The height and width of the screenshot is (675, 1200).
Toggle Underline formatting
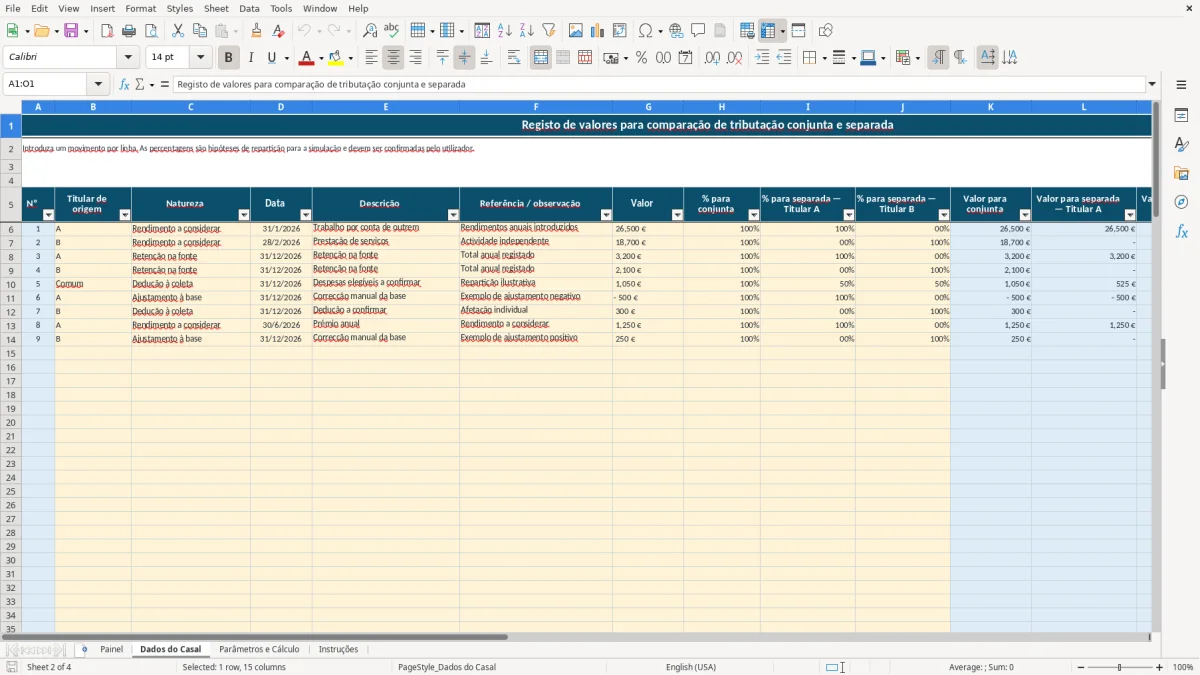[x=271, y=58]
